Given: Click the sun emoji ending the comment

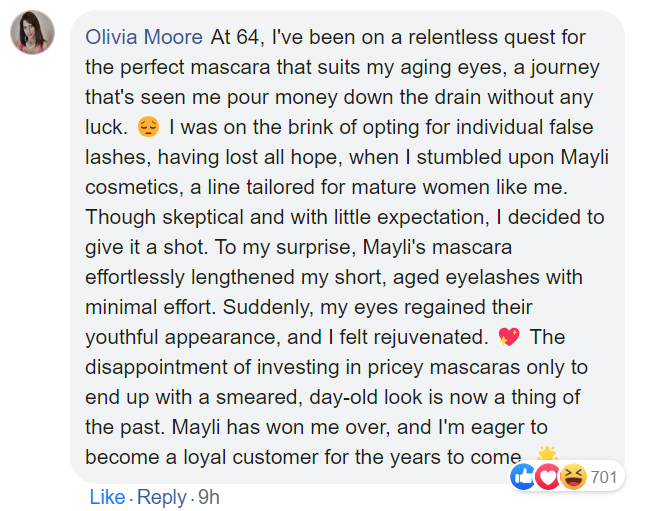Looking at the screenshot, I should 546,455.
